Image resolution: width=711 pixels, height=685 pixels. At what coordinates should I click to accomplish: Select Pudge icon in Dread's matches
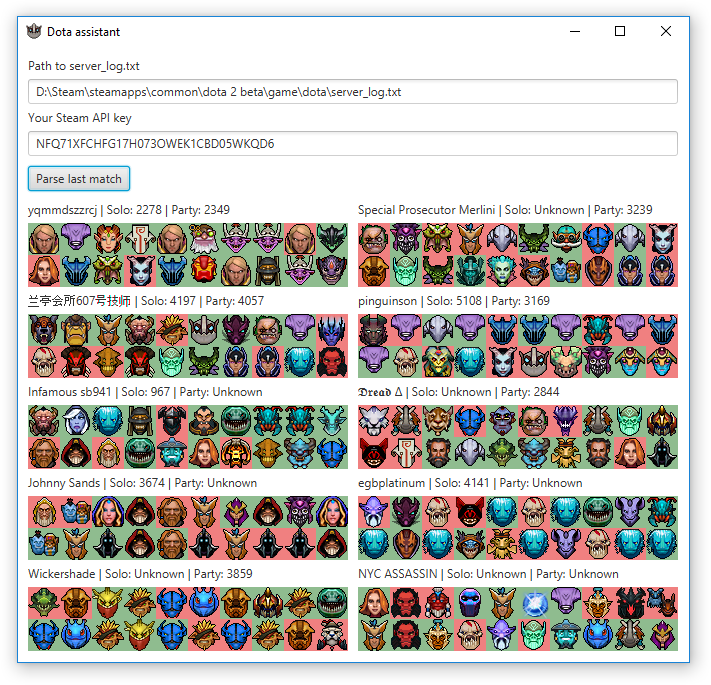[534, 421]
